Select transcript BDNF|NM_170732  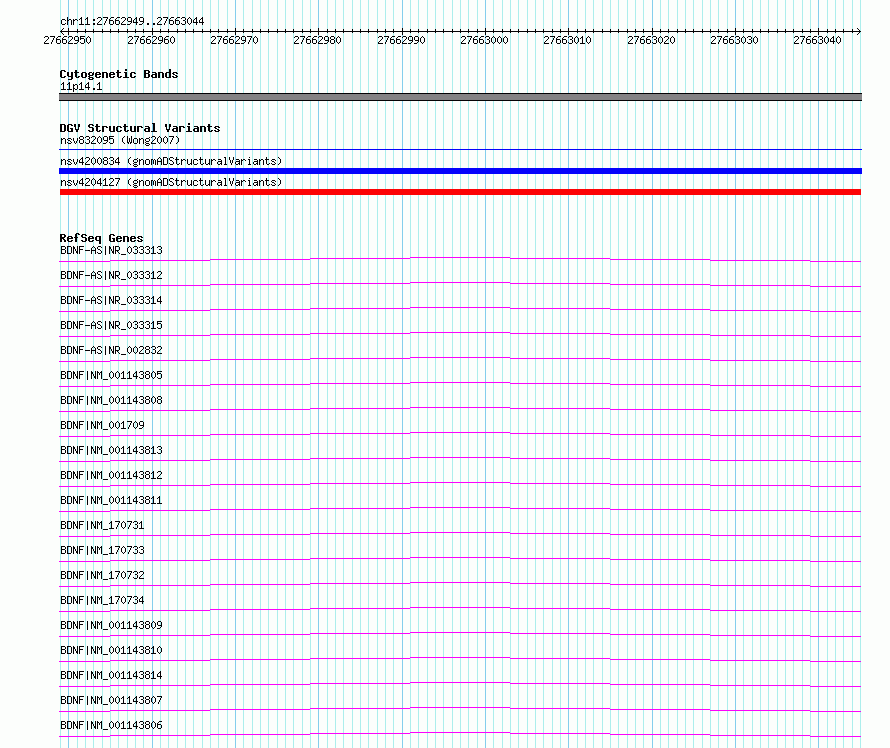(x=102, y=575)
